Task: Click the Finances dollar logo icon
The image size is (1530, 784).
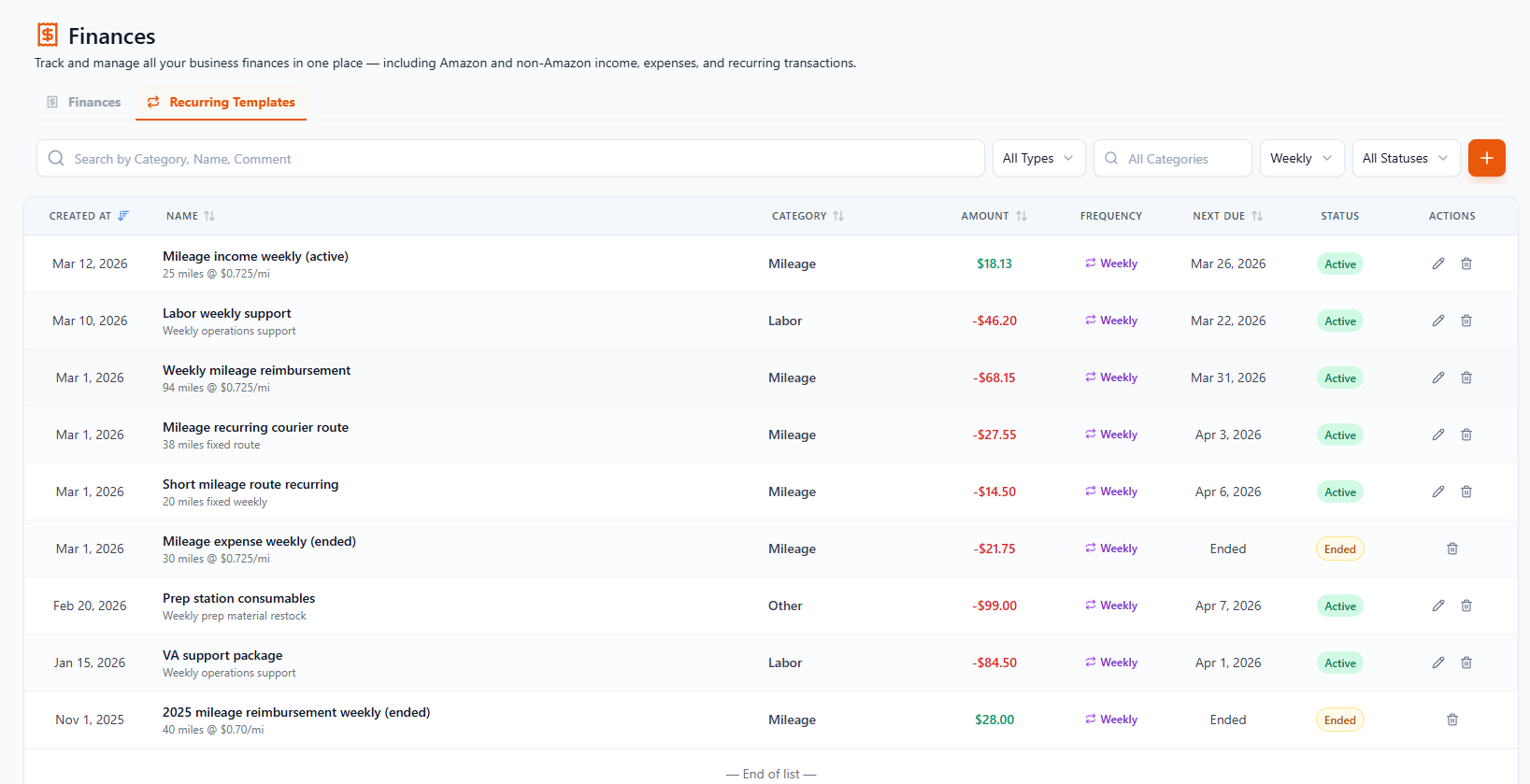Action: (48, 36)
